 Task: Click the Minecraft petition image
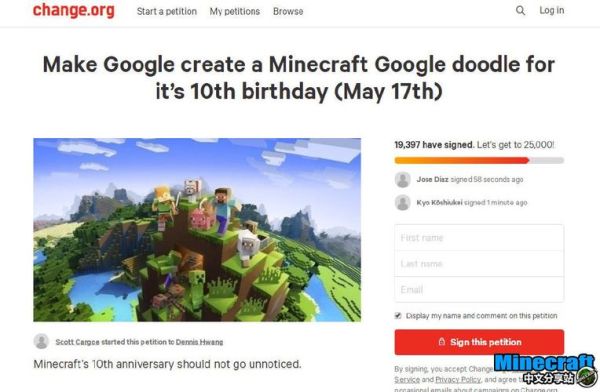(197, 230)
